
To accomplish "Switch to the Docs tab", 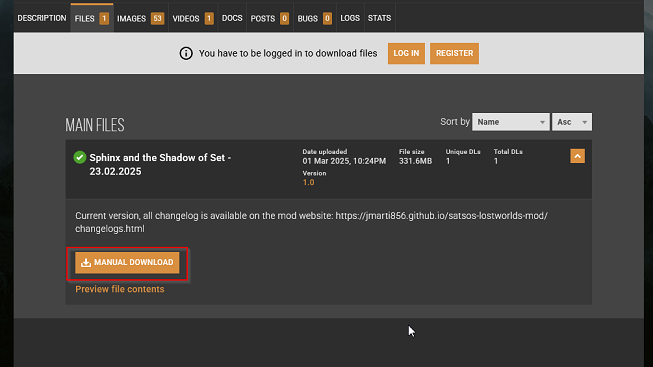I will point(232,18).
